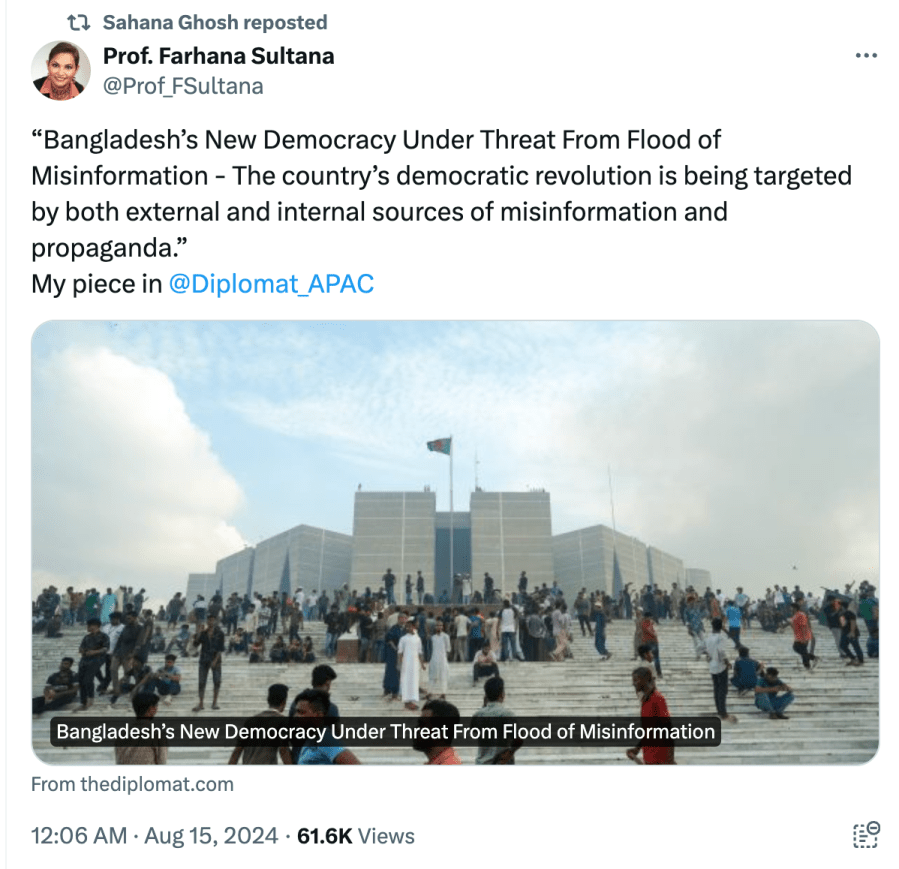899x869 pixels.
Task: Open the three-dot more options menu
Action: click(x=866, y=56)
